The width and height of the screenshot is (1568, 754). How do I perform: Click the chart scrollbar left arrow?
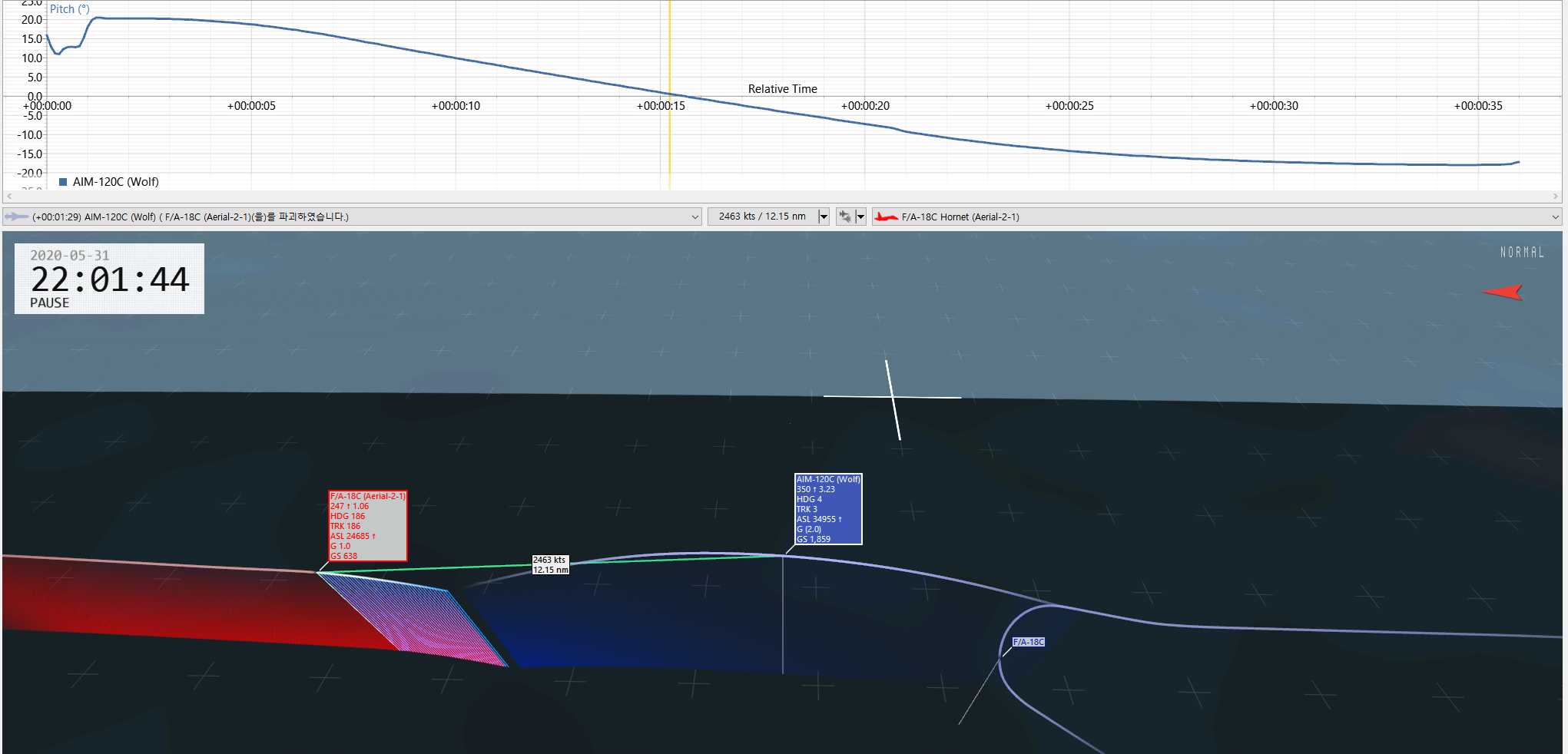9,197
